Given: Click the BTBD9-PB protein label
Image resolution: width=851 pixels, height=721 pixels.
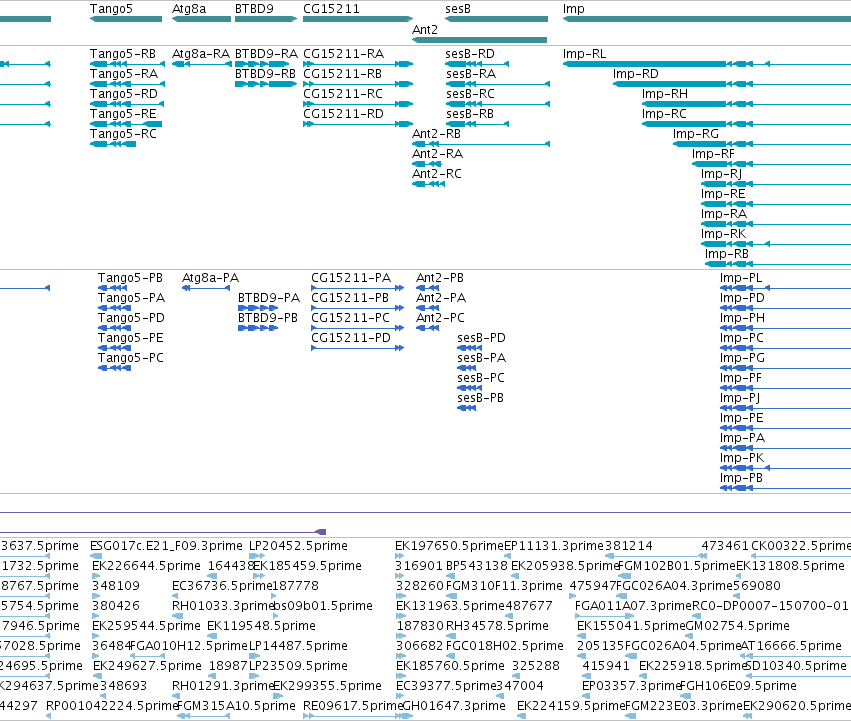Looking at the screenshot, I should pos(268,318).
